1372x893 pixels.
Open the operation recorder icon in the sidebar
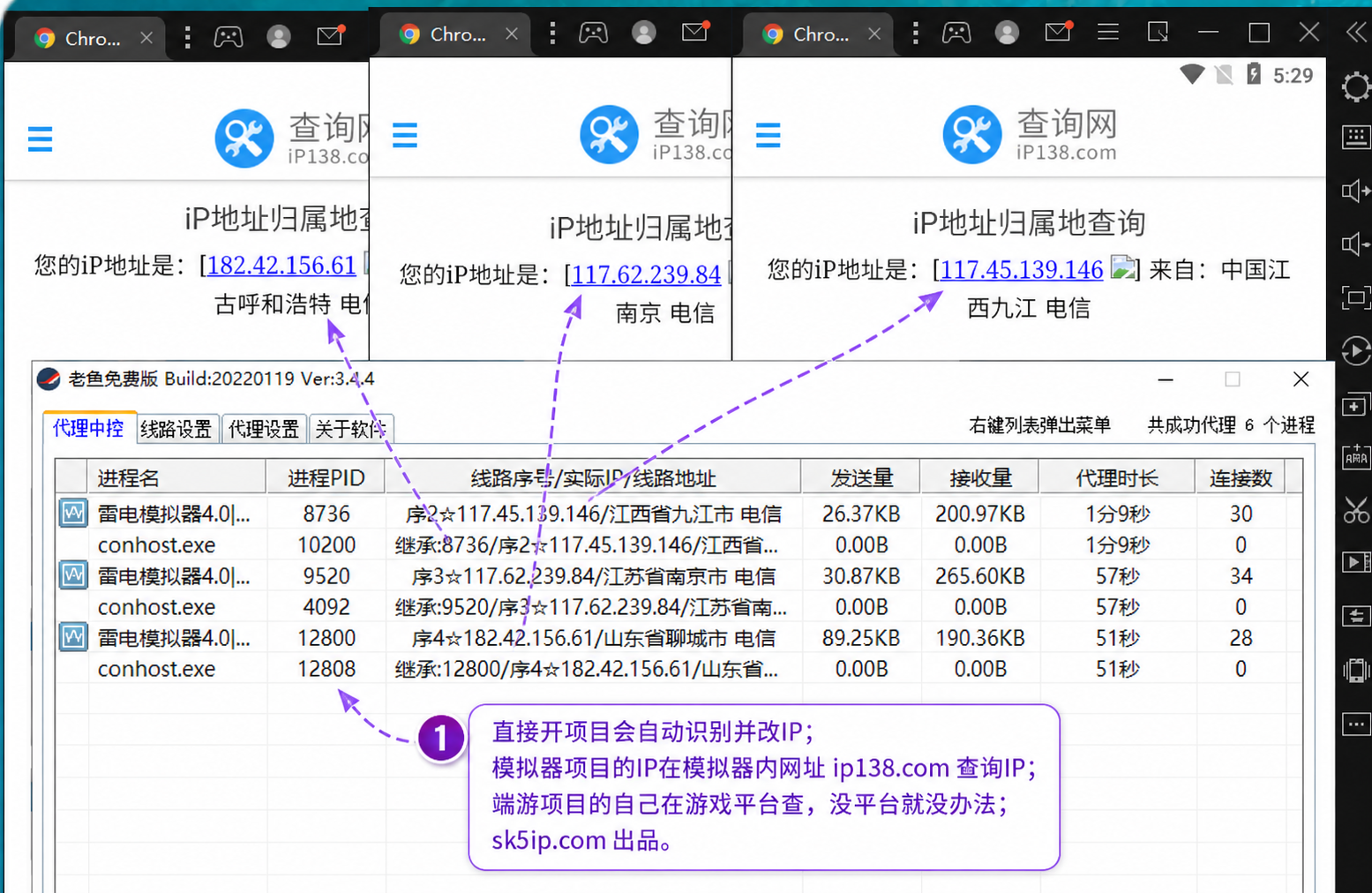(1355, 350)
